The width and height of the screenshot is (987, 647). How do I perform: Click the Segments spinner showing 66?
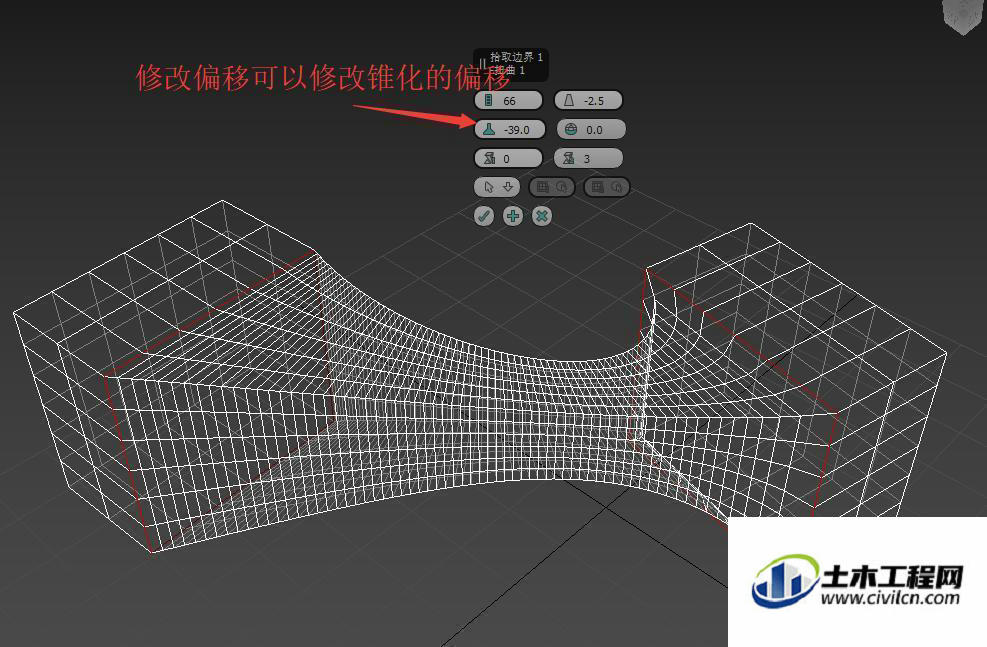(x=508, y=100)
